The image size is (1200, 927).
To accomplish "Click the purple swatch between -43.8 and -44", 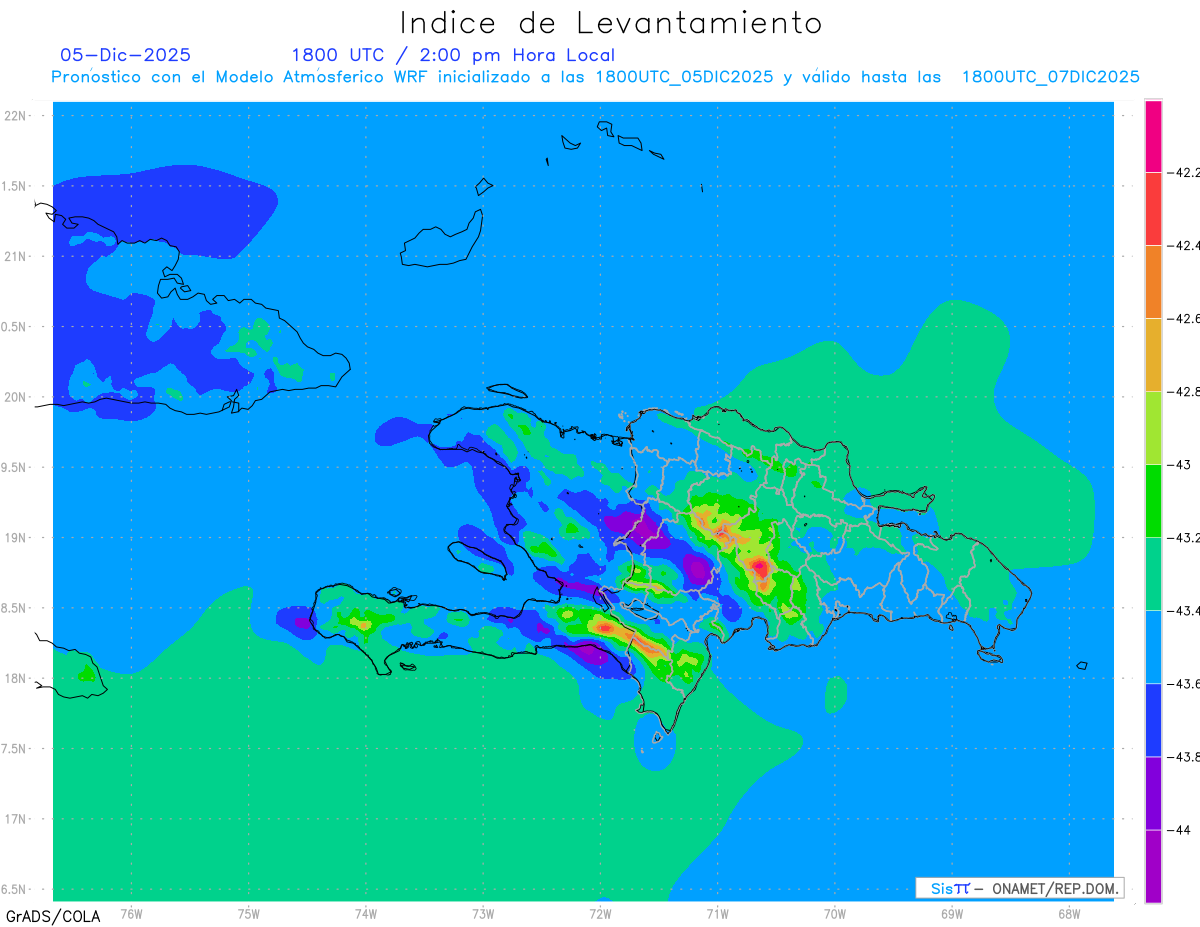I will click(x=1153, y=793).
